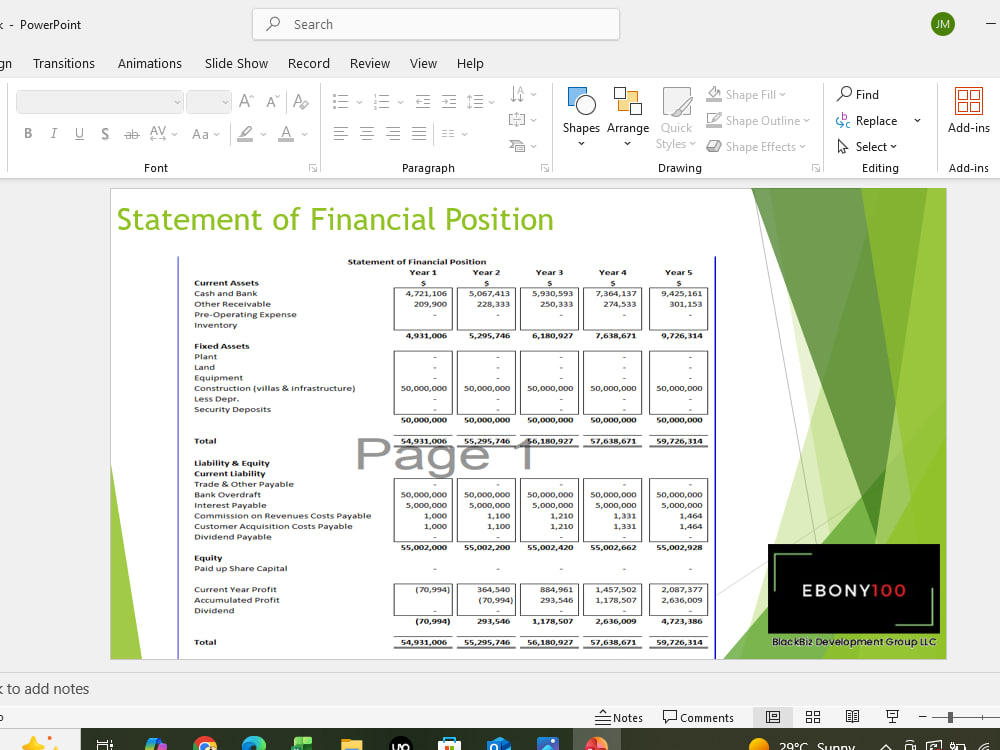Switch to Slide Sorter view
Image resolution: width=1000 pixels, height=750 pixels.
(x=812, y=717)
